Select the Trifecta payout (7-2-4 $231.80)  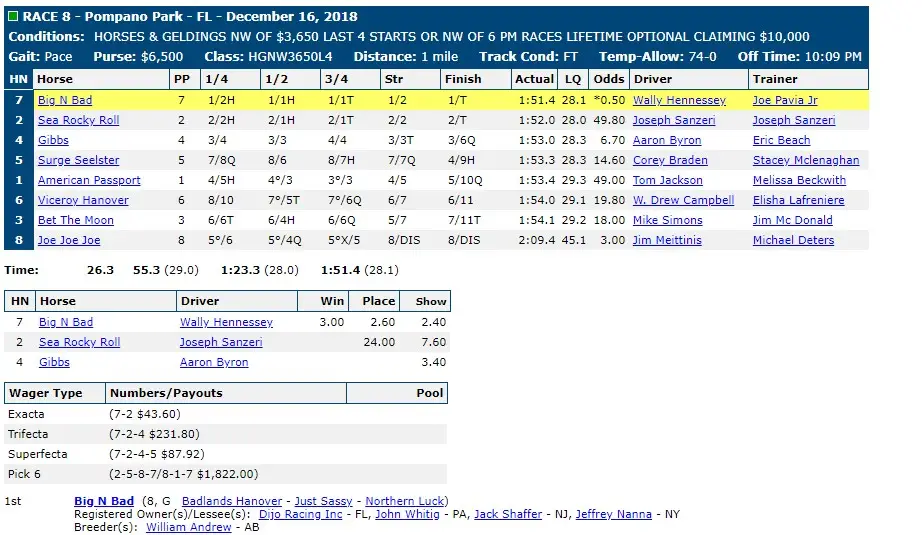[154, 434]
